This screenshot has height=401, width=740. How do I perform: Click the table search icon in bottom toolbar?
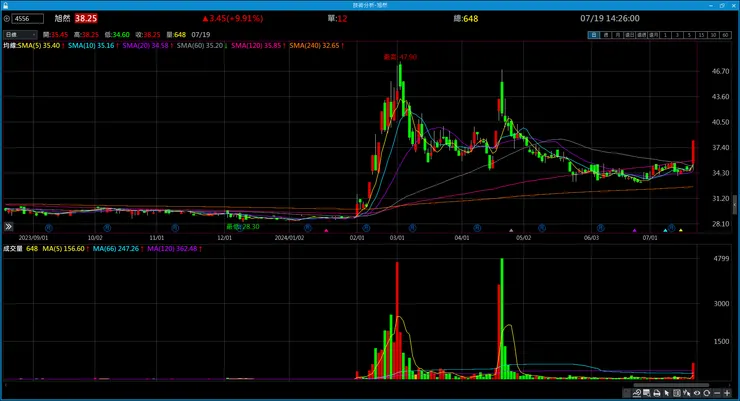[647, 393]
